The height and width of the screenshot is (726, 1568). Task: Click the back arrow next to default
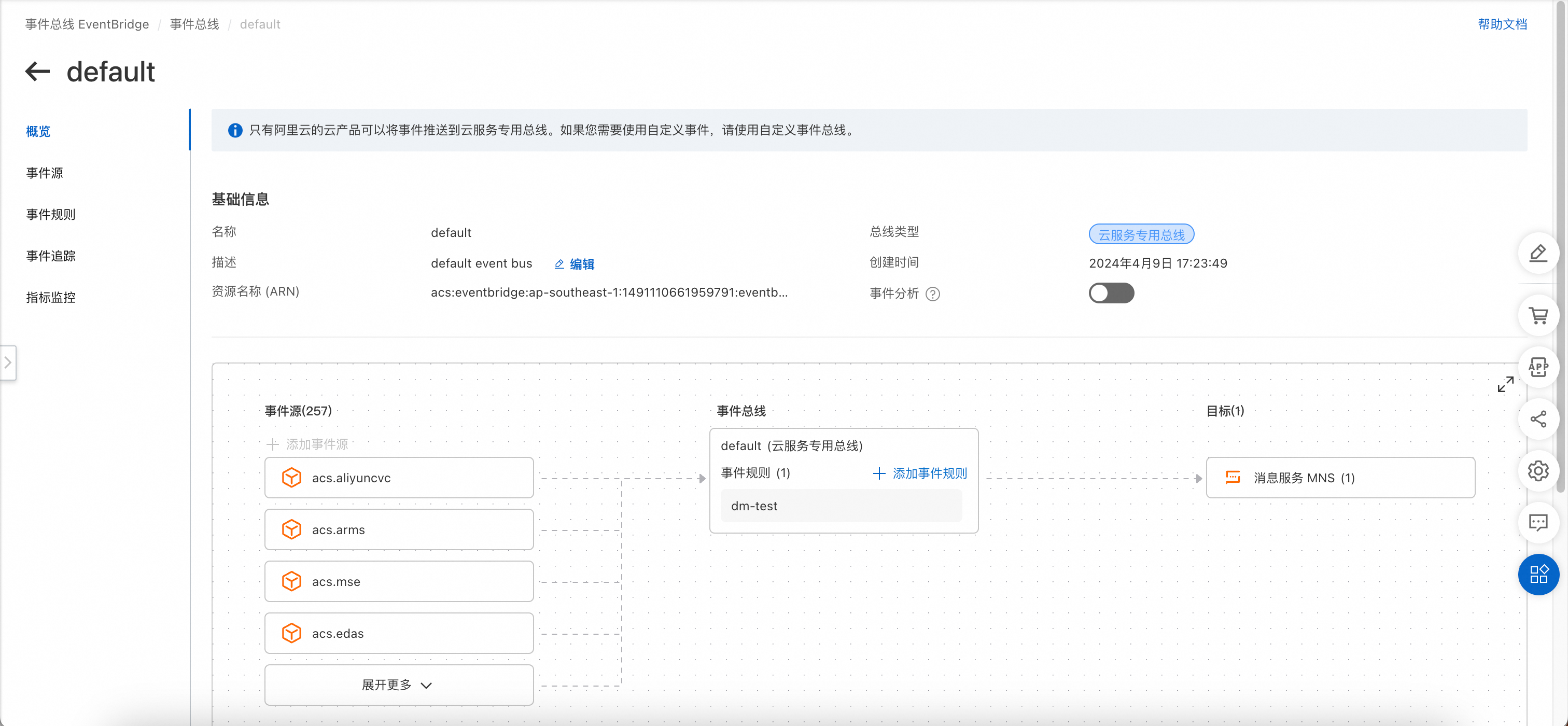pyautogui.click(x=38, y=71)
